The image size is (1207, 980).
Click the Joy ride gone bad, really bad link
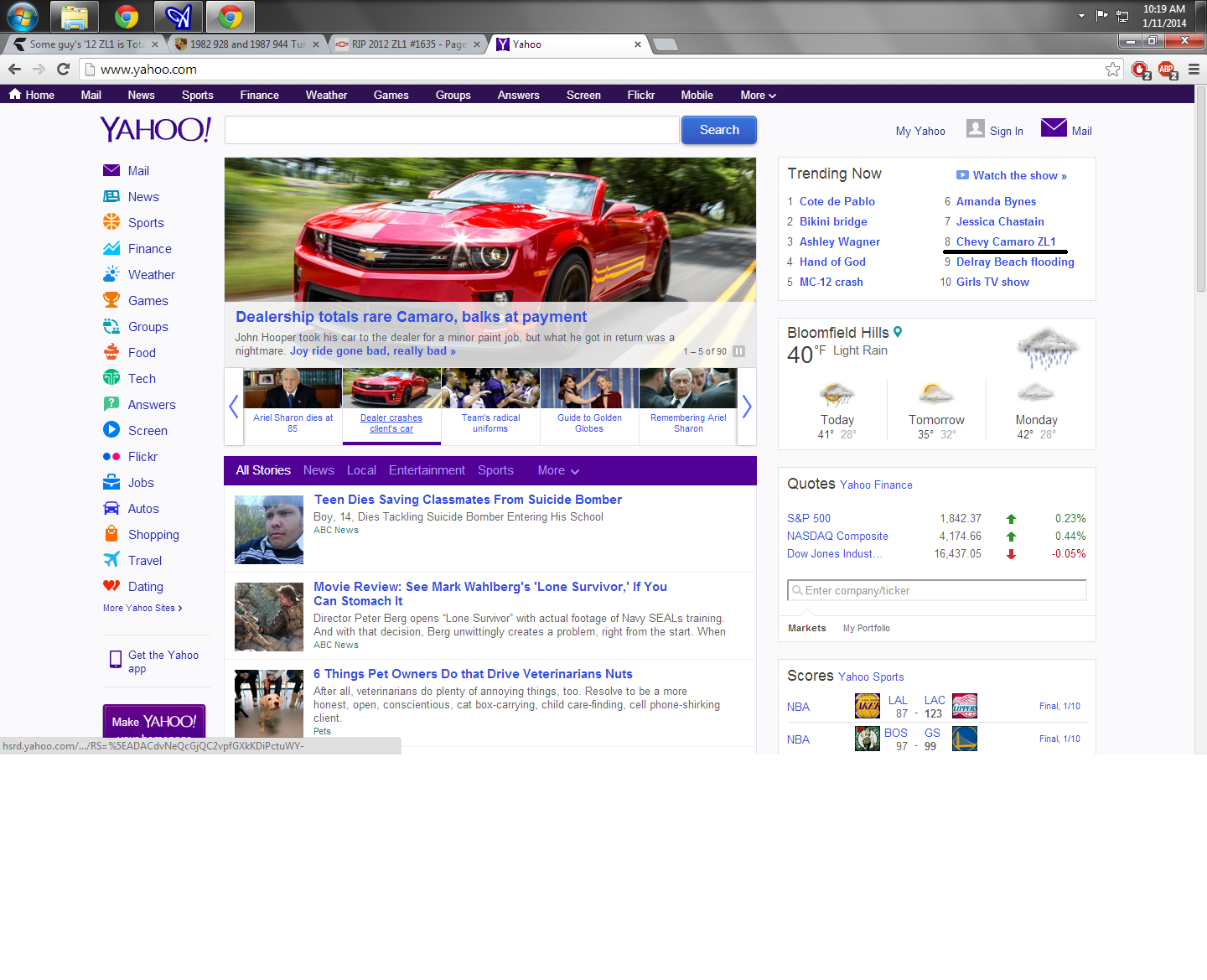tap(372, 351)
